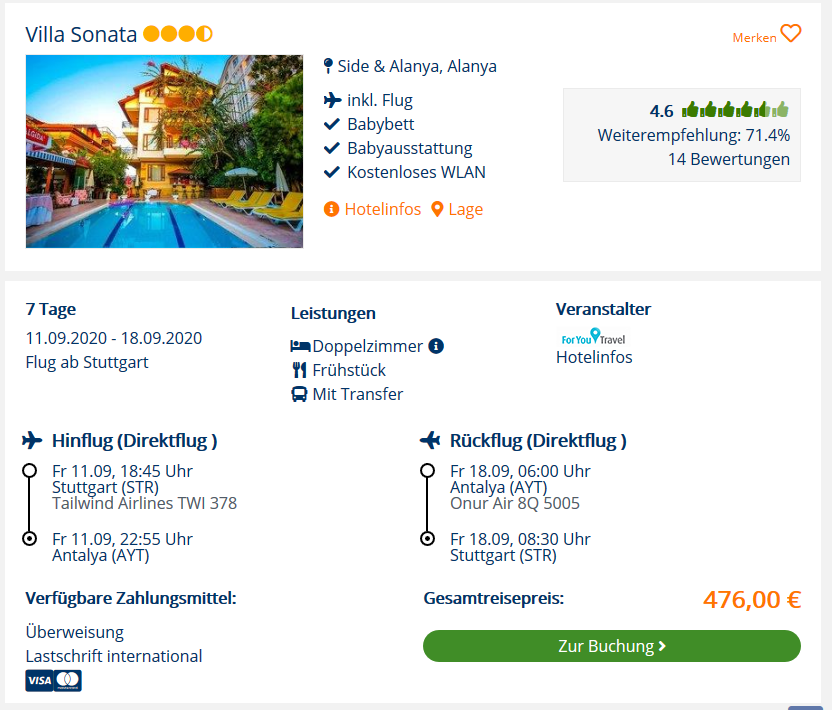Open the Villa Sonata hotel photo
Viewport: 832px width, 710px height.
click(x=164, y=151)
